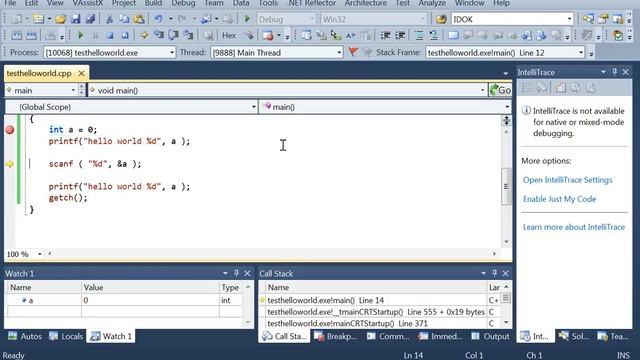Image resolution: width=640 pixels, height=360 pixels.
Task: Open the VAssistX menu
Action: [x=88, y=3]
